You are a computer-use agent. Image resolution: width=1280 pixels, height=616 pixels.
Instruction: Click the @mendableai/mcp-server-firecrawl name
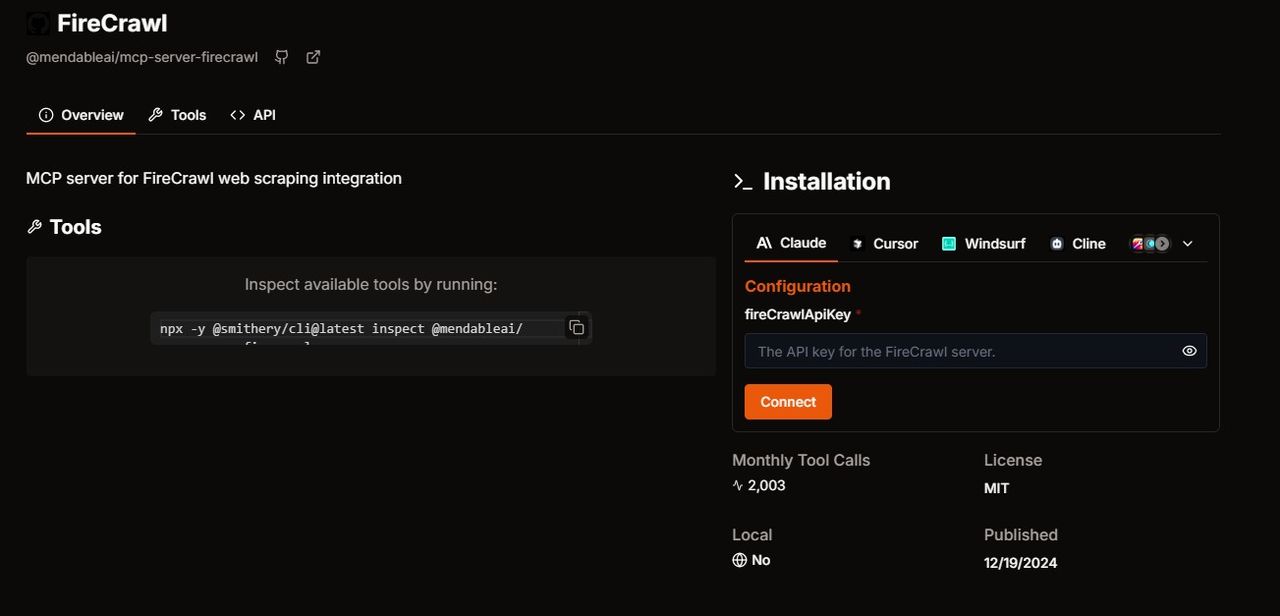142,57
